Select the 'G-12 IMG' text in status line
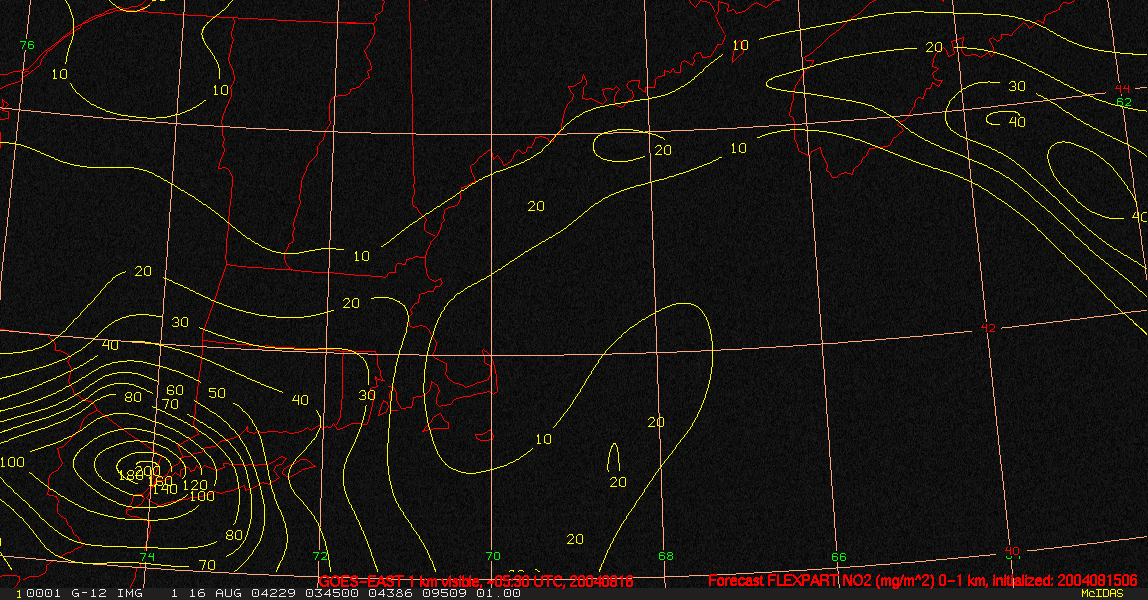The width and height of the screenshot is (1148, 600). (x=105, y=593)
